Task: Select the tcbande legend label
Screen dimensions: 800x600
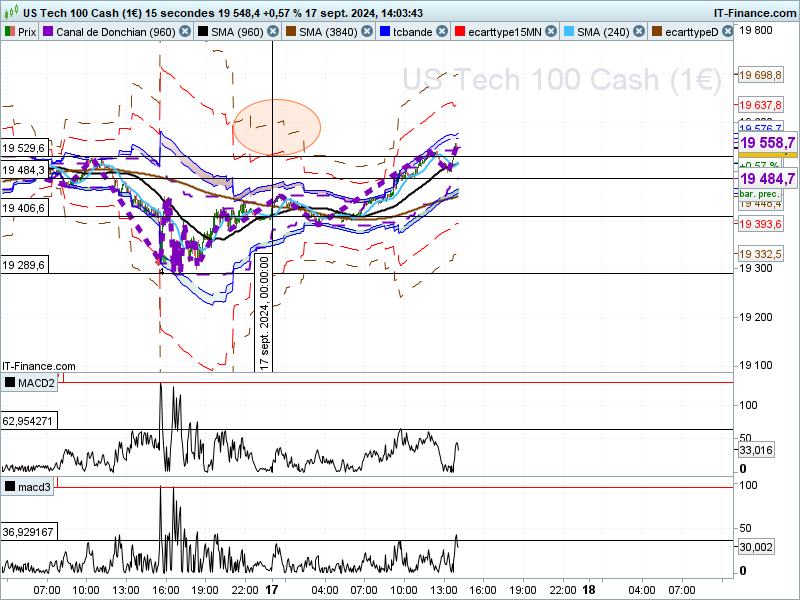Action: pyautogui.click(x=413, y=32)
